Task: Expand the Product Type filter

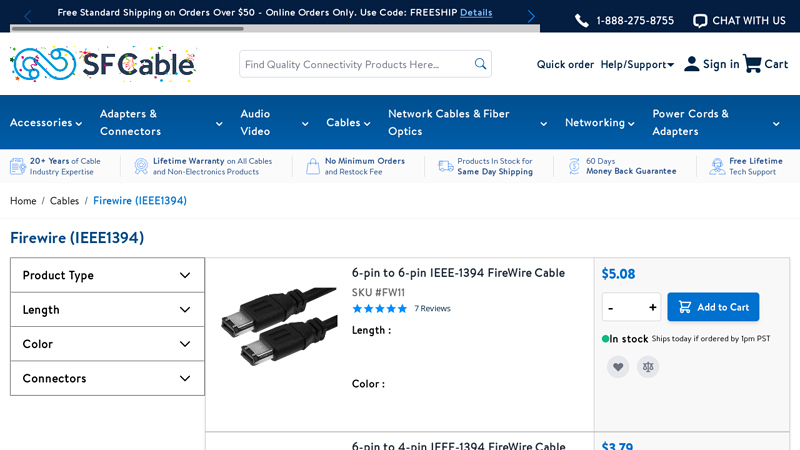Action: click(x=107, y=275)
